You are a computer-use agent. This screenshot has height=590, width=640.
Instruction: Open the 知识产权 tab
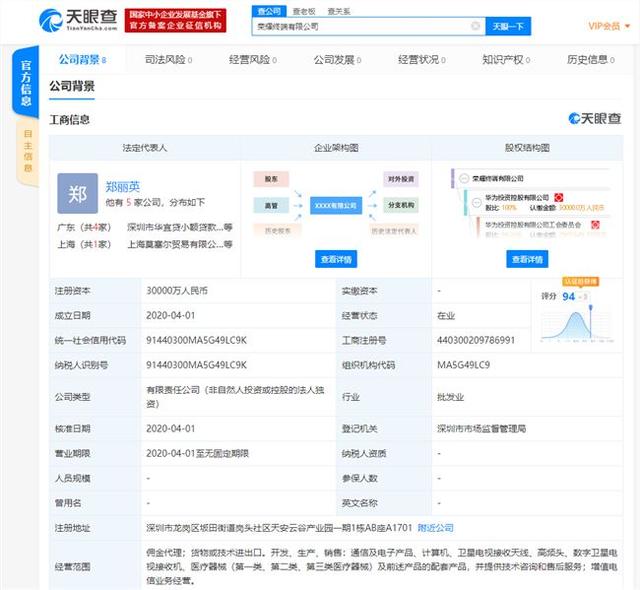[506, 60]
